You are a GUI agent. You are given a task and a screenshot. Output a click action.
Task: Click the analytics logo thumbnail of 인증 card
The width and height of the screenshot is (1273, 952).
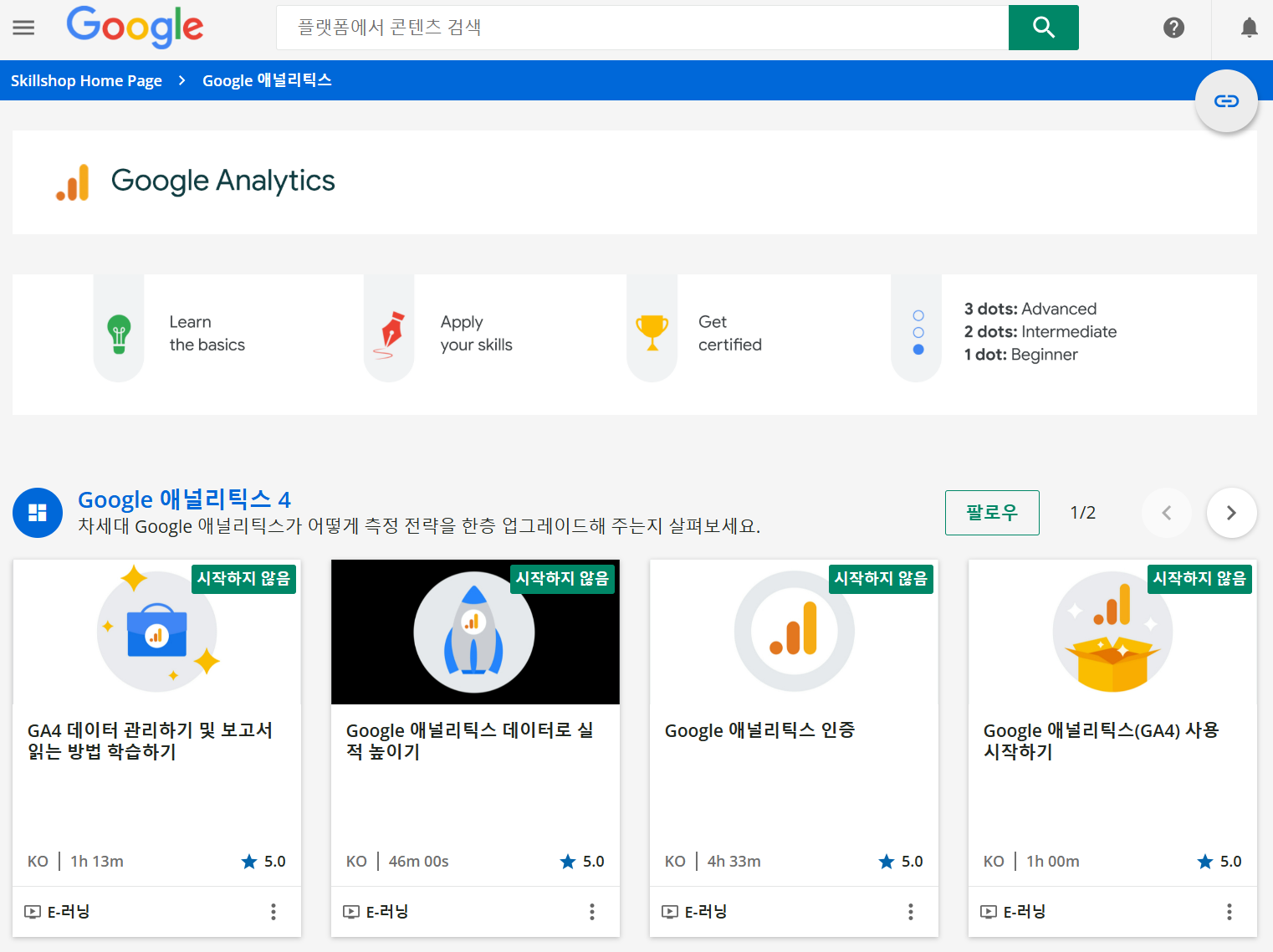(x=795, y=632)
